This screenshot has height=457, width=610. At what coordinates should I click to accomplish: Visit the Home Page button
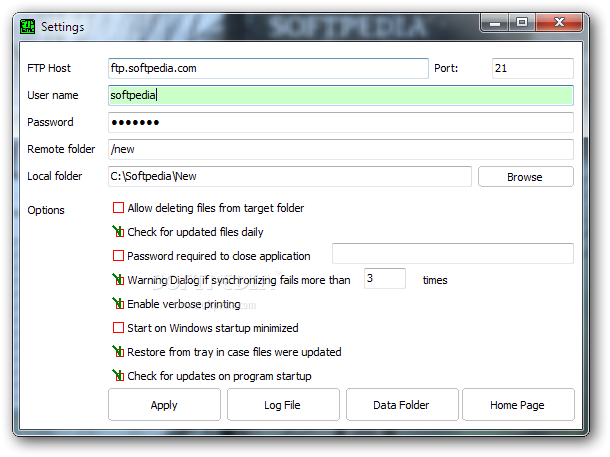(x=518, y=404)
